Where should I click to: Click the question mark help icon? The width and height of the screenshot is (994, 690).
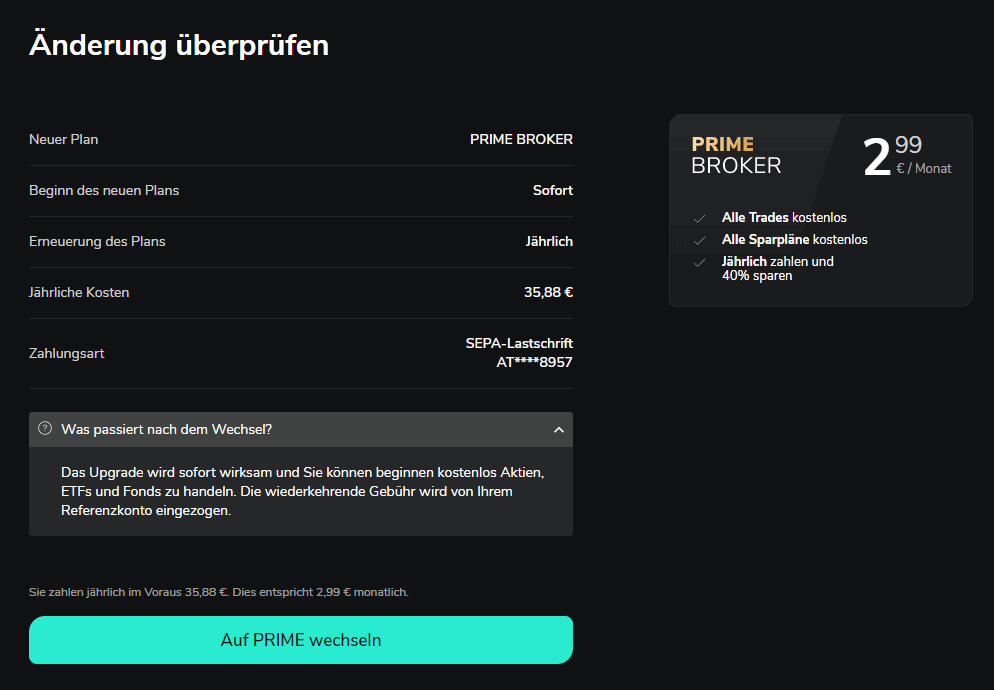pyautogui.click(x=45, y=428)
